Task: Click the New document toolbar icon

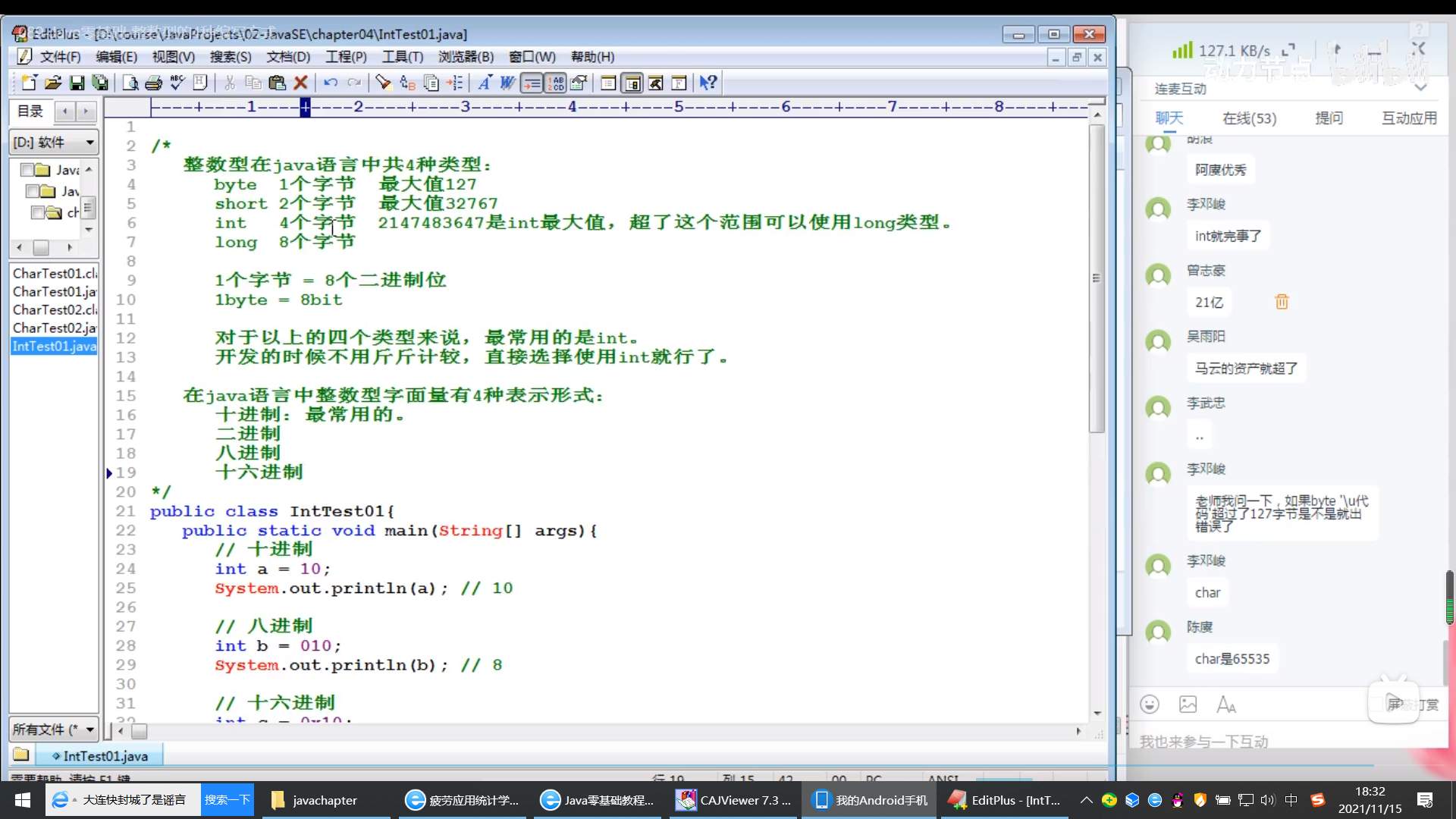Action: click(29, 83)
